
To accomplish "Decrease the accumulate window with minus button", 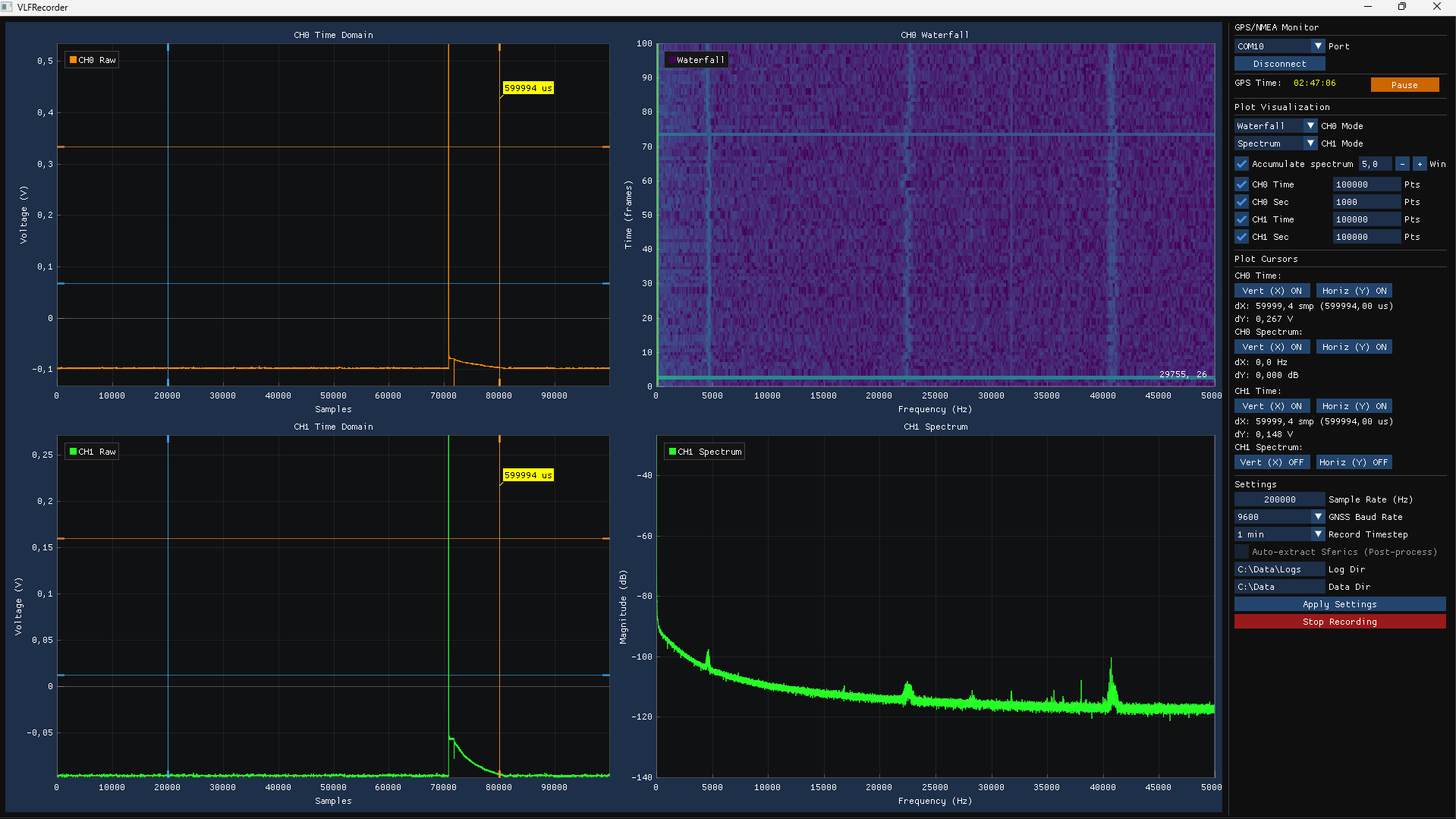I will [x=1402, y=164].
